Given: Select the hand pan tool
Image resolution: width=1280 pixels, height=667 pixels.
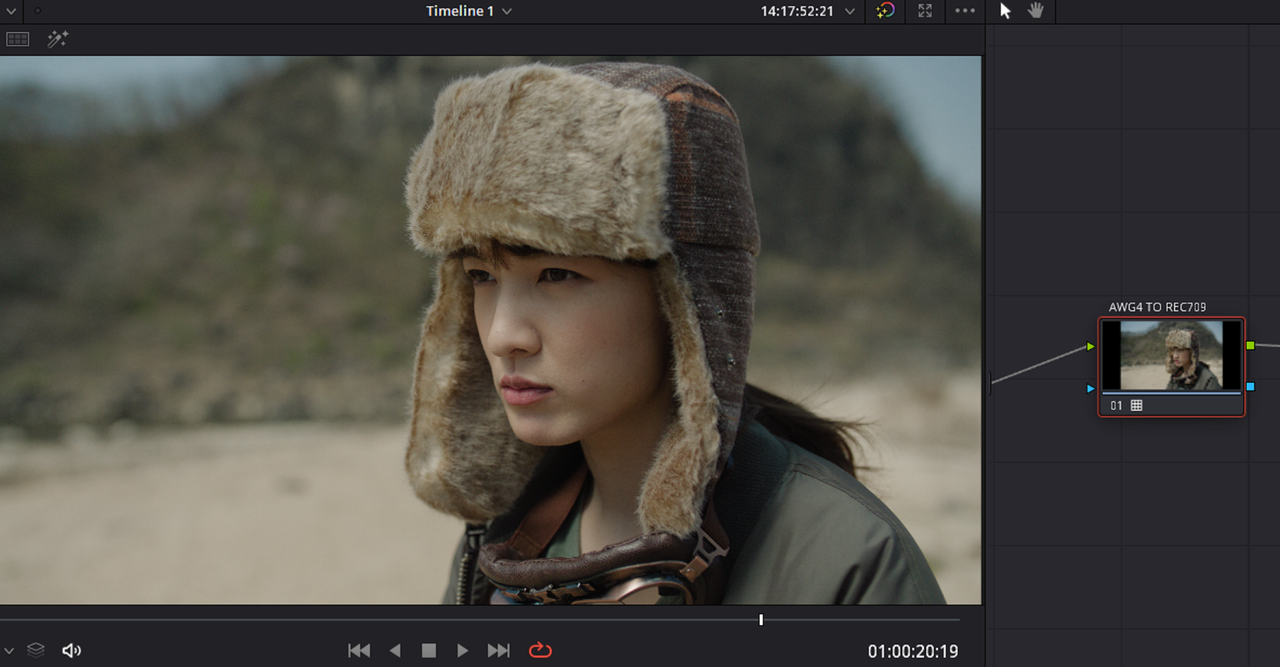Looking at the screenshot, I should pos(1036,11).
